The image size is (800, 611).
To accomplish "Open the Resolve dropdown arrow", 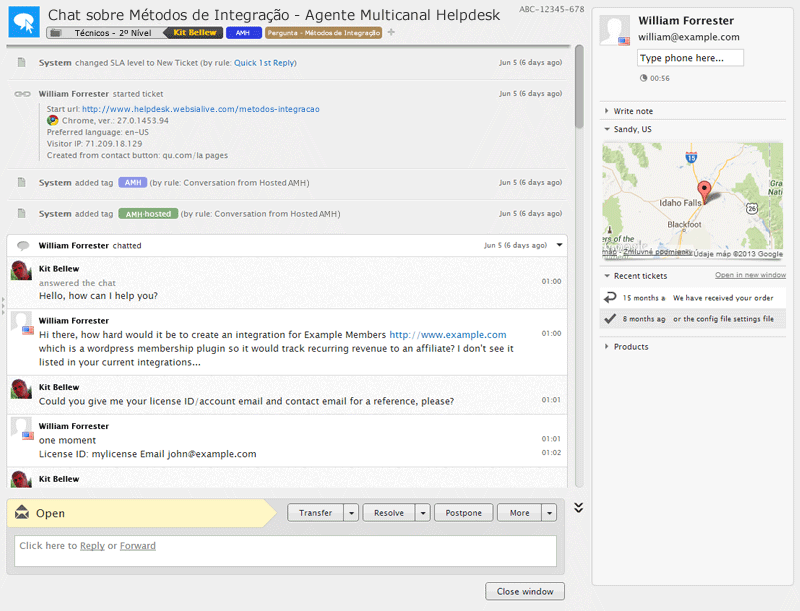I will pyautogui.click(x=423, y=513).
